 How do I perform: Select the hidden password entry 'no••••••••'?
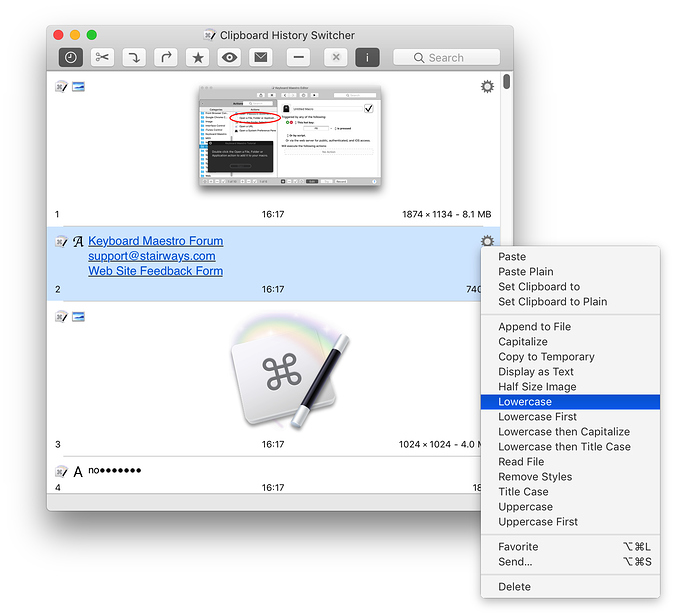114,470
